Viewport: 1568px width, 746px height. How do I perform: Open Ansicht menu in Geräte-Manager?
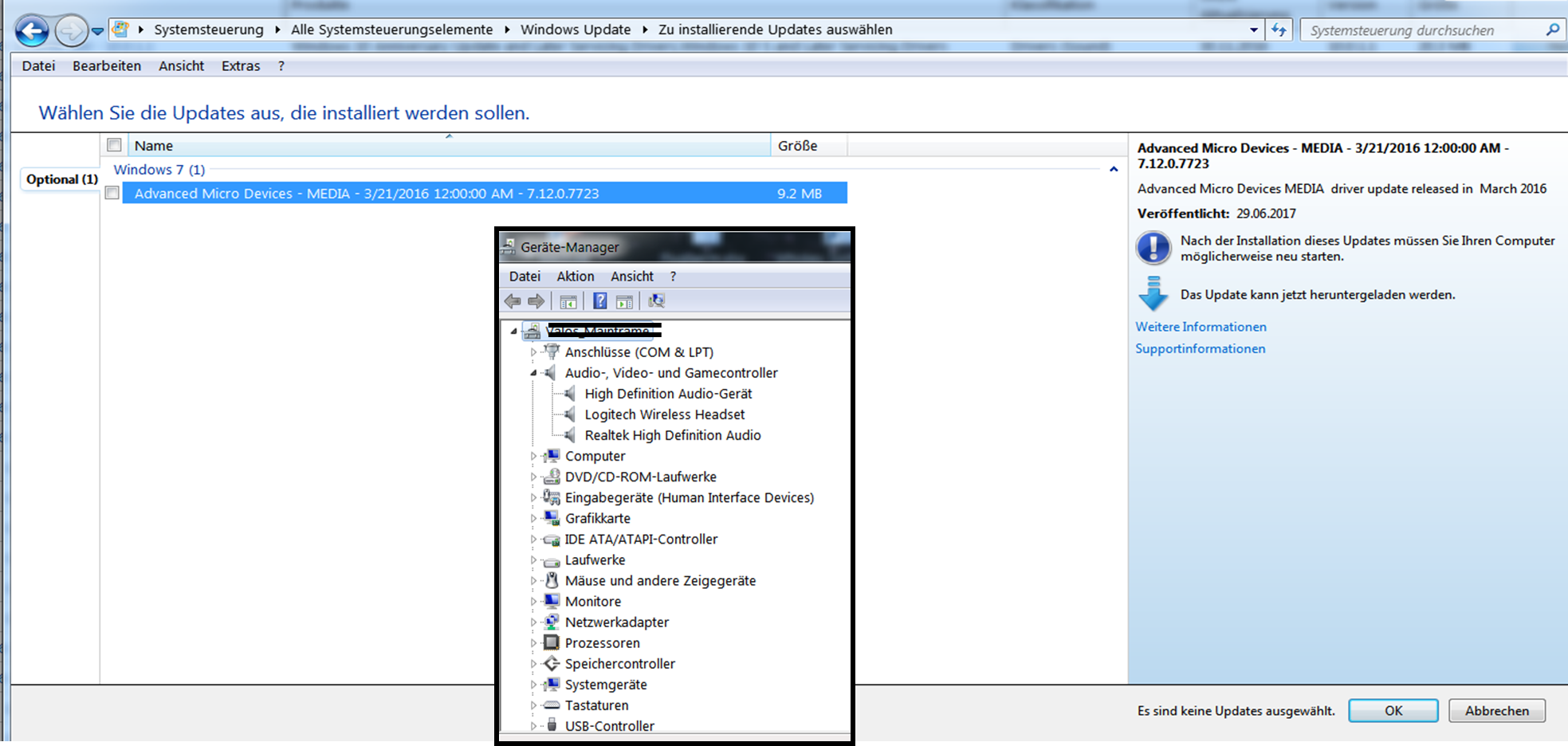tap(632, 277)
